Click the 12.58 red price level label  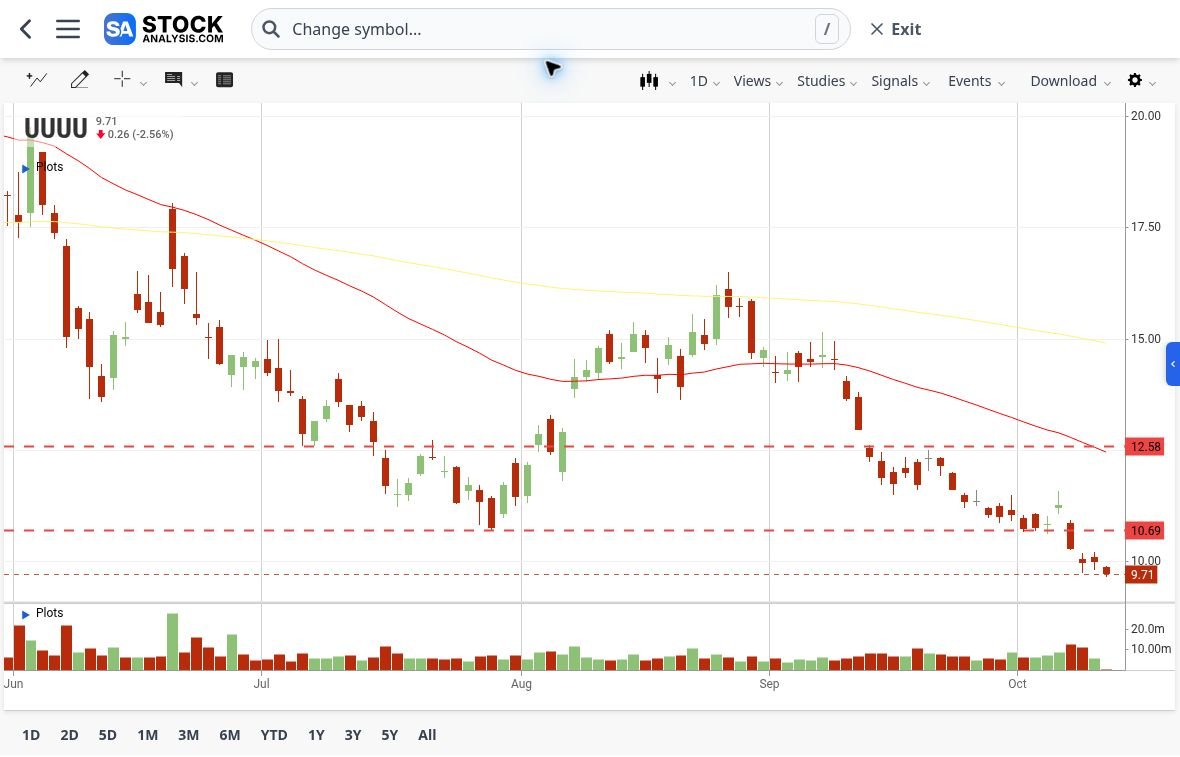(1144, 447)
